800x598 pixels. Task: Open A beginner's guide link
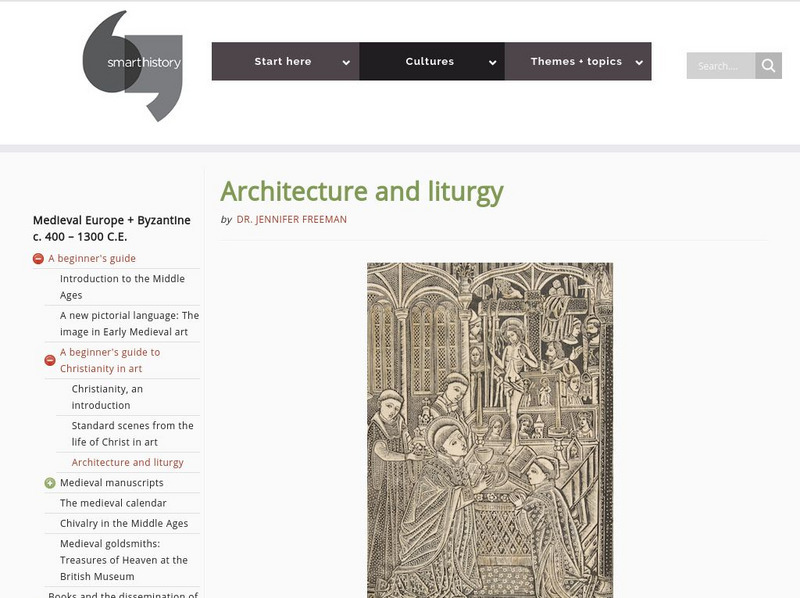coord(92,258)
